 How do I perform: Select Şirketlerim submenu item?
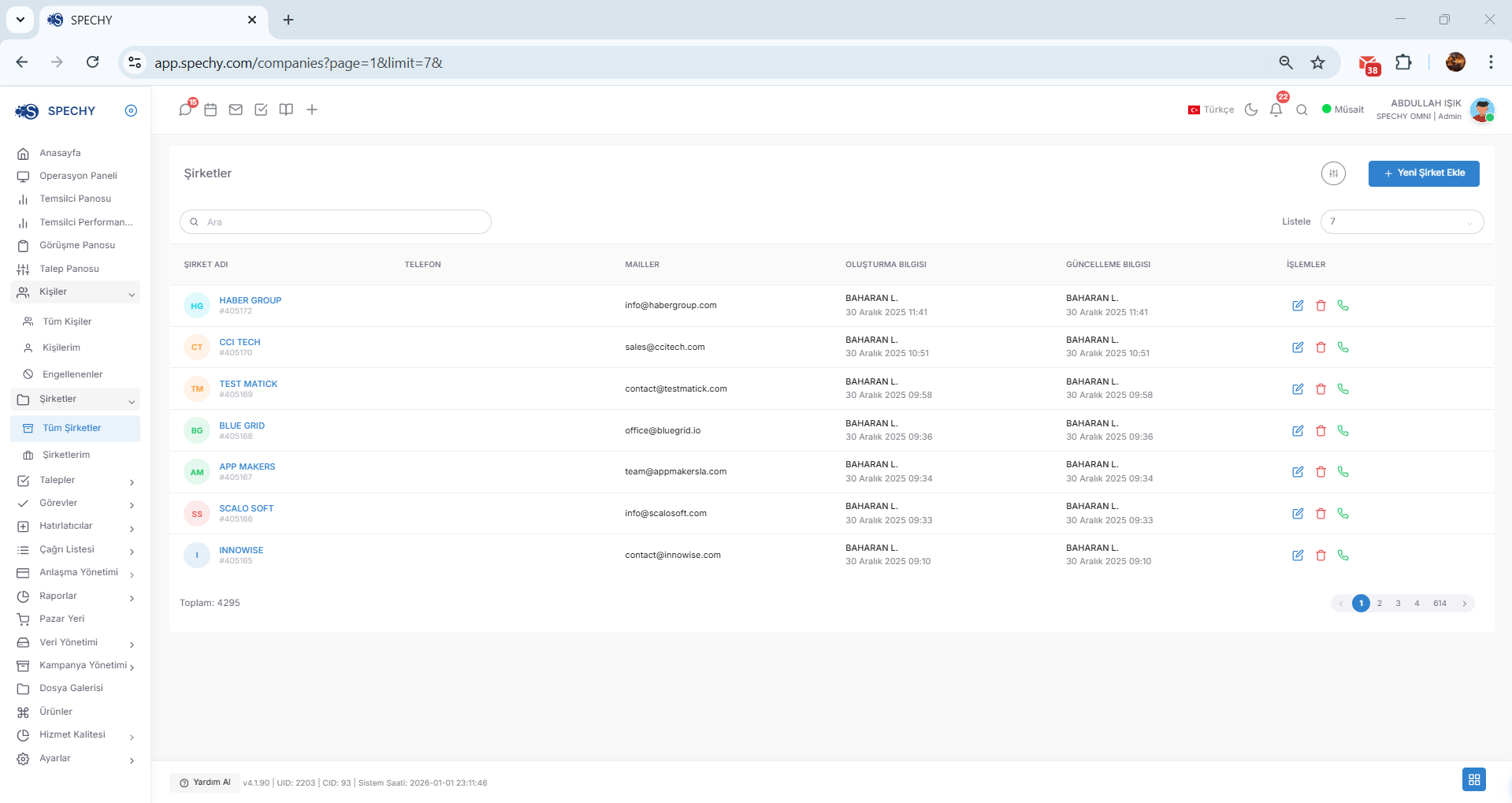click(76, 455)
